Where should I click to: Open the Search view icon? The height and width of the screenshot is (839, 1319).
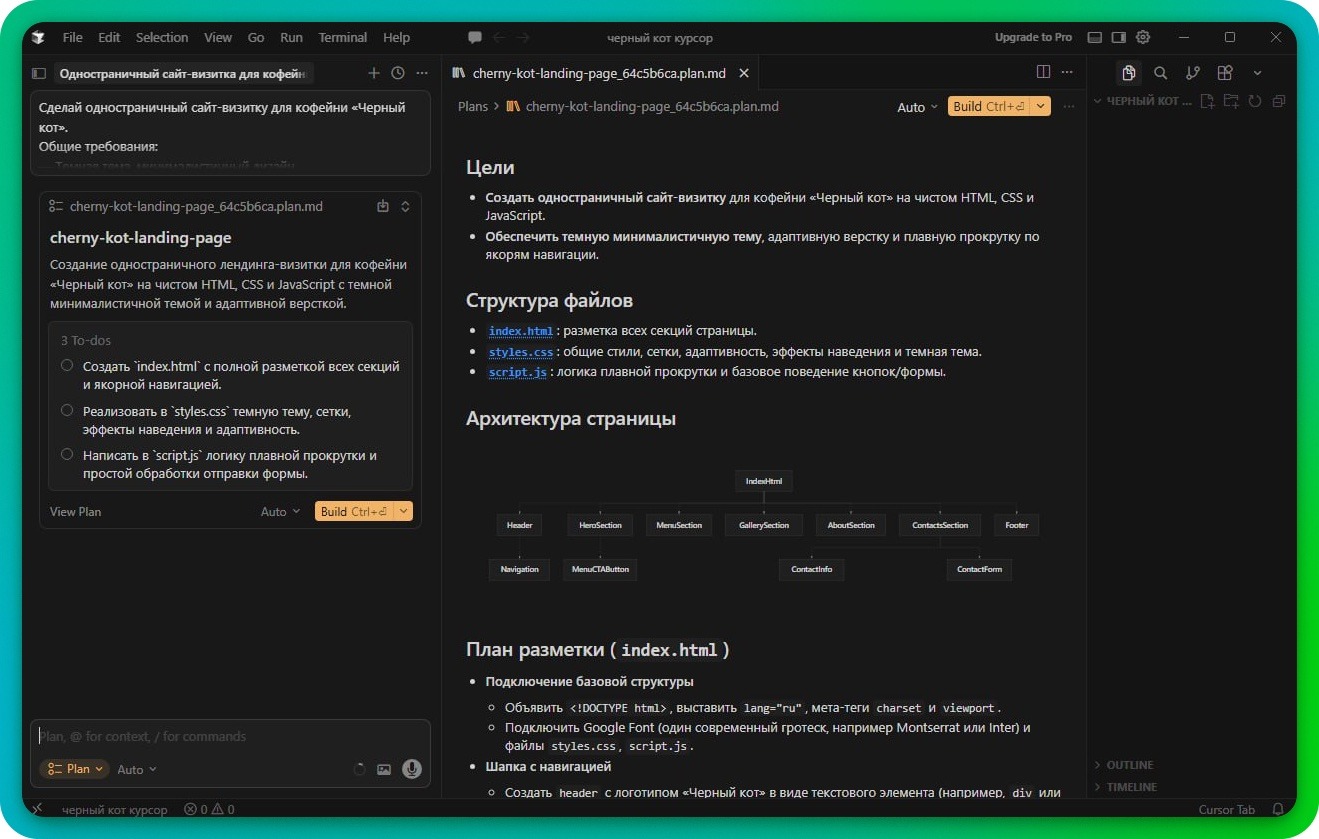tap(1160, 72)
